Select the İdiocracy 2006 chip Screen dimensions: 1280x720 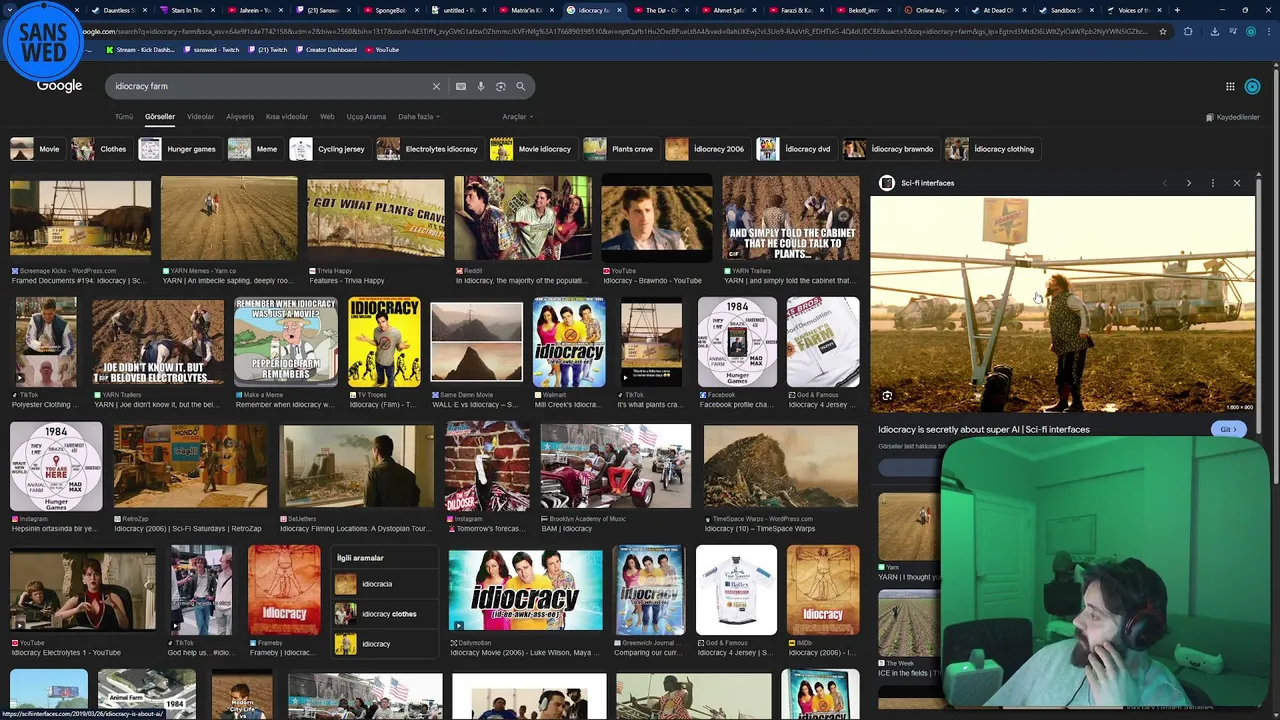point(706,149)
